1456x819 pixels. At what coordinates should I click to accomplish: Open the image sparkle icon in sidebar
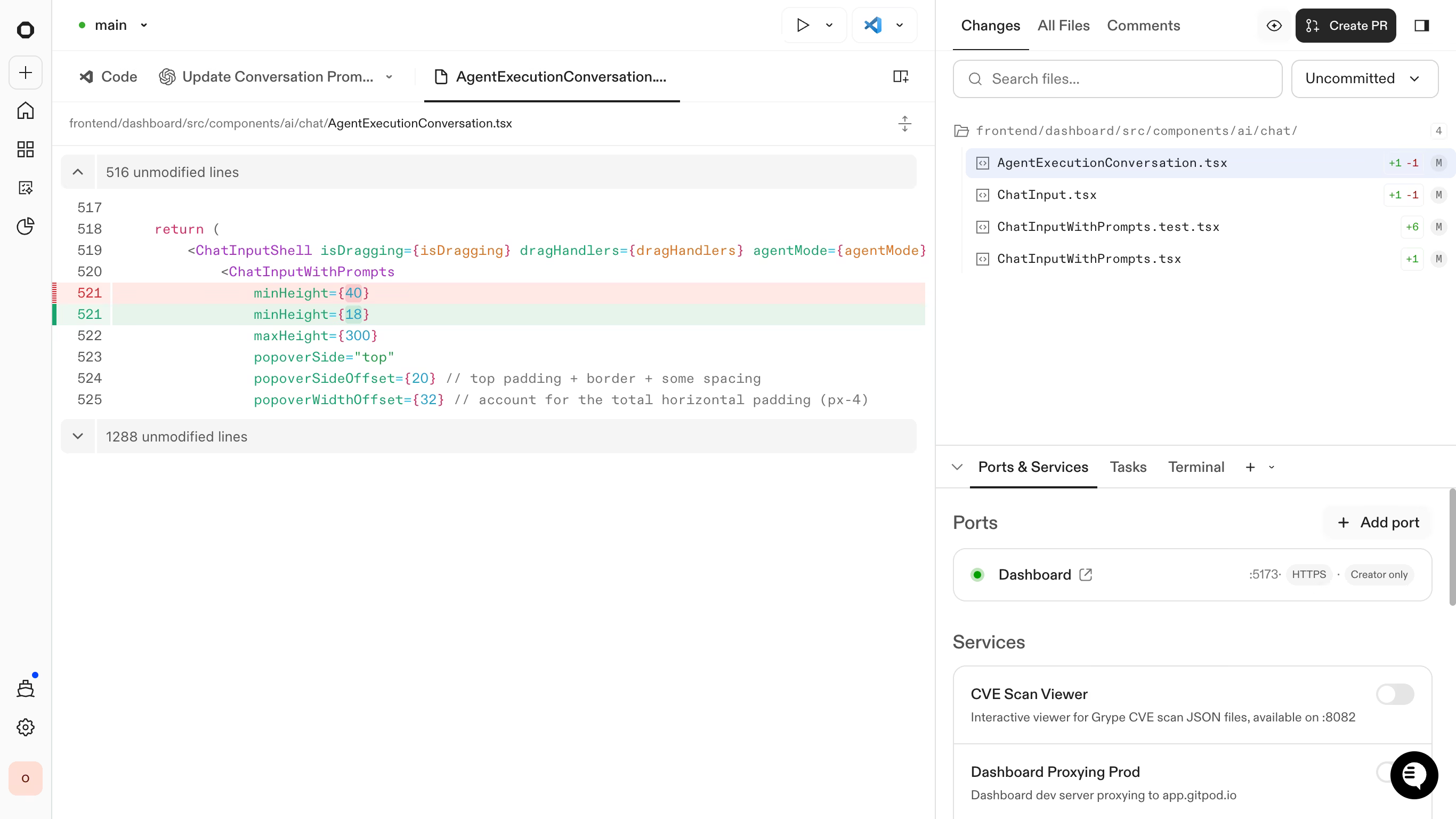coord(26,188)
